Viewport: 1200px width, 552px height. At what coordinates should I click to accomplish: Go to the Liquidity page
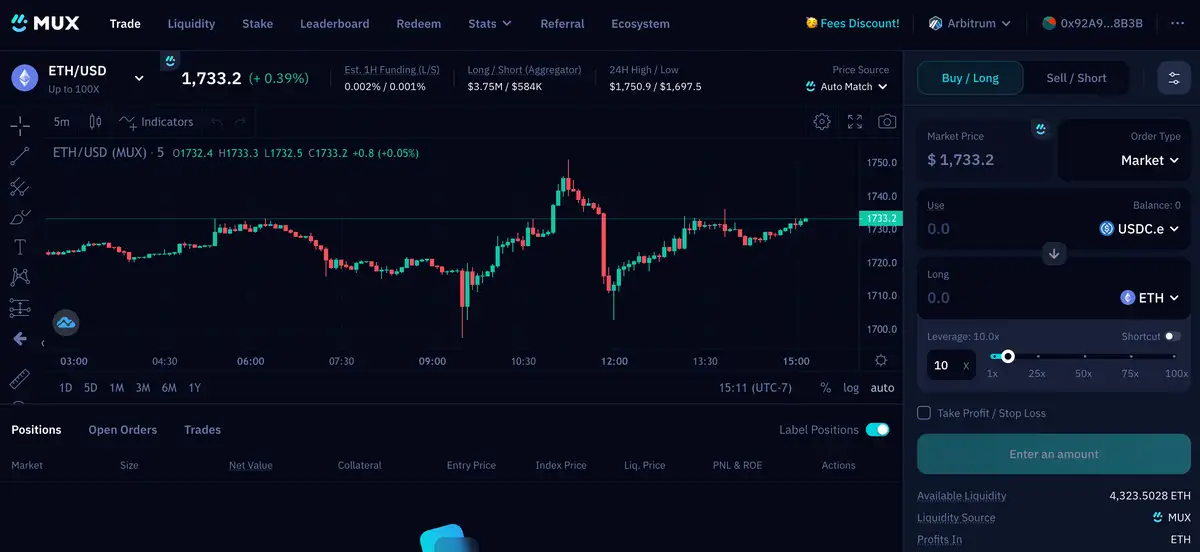click(x=191, y=23)
